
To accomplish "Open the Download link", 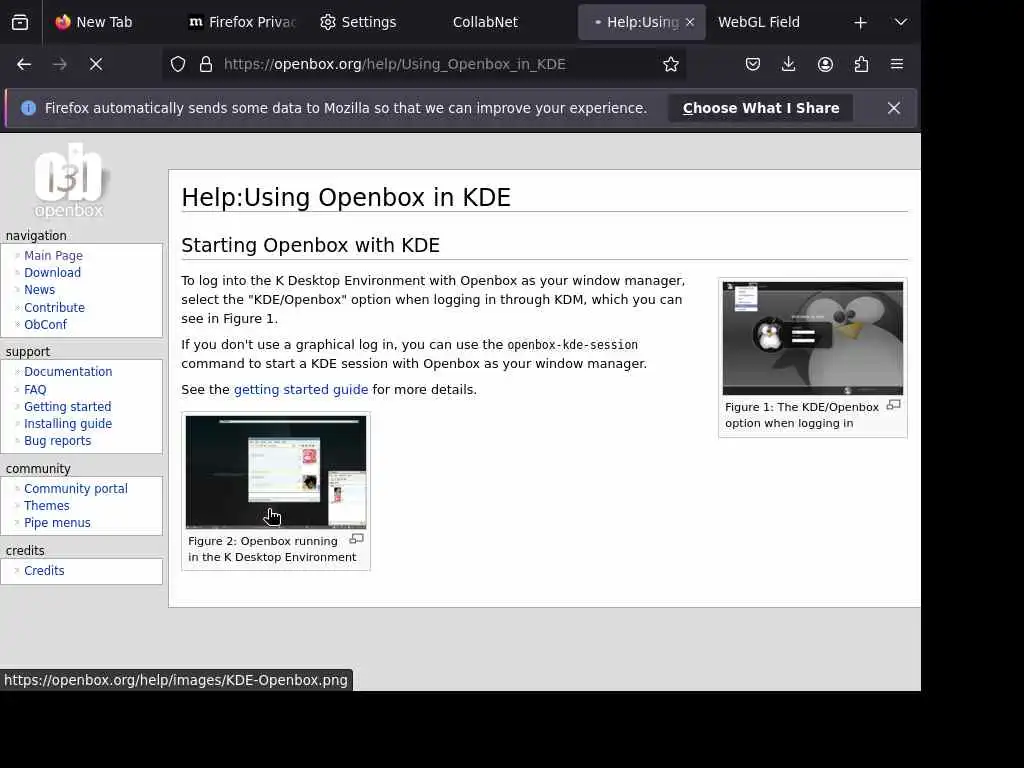I will click(x=52, y=272).
